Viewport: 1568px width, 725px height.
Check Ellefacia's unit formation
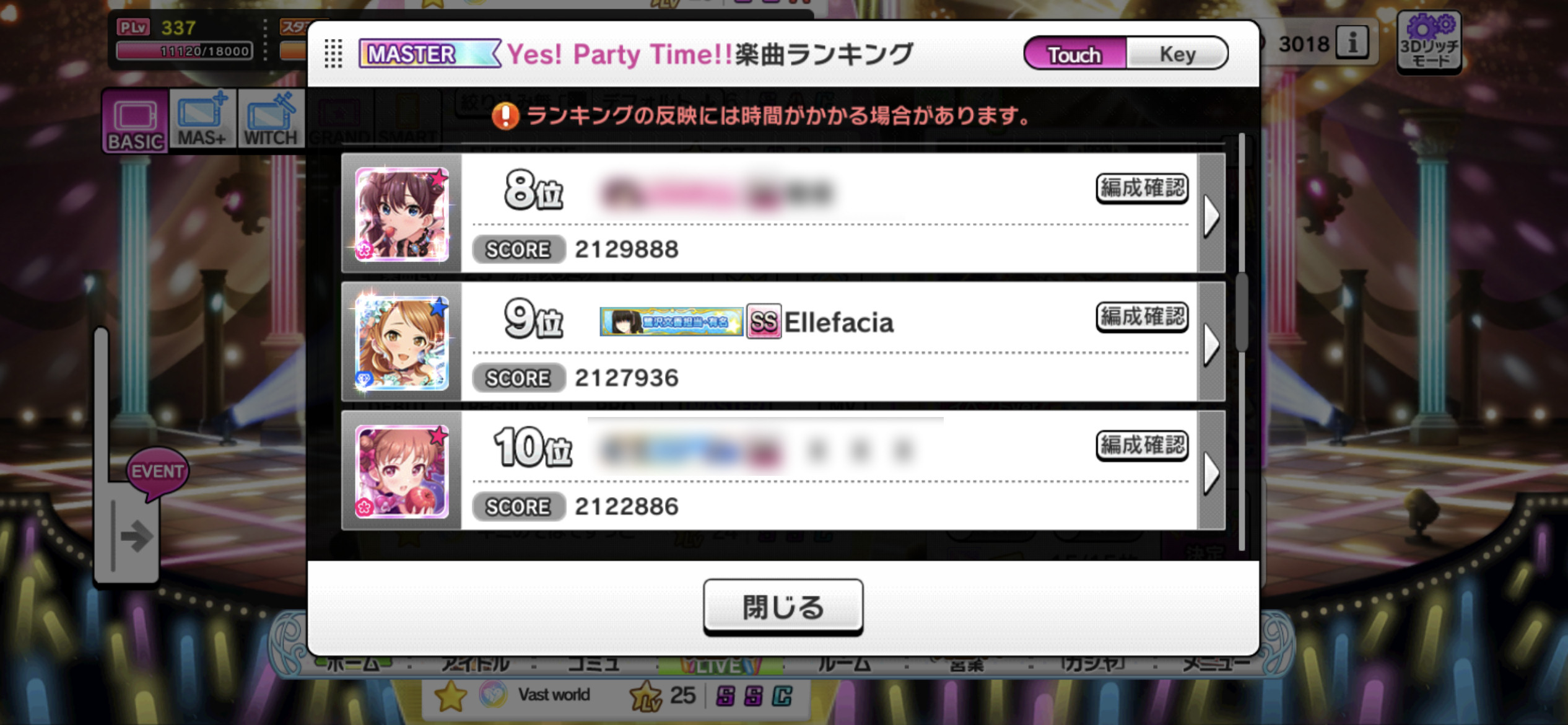point(1142,317)
